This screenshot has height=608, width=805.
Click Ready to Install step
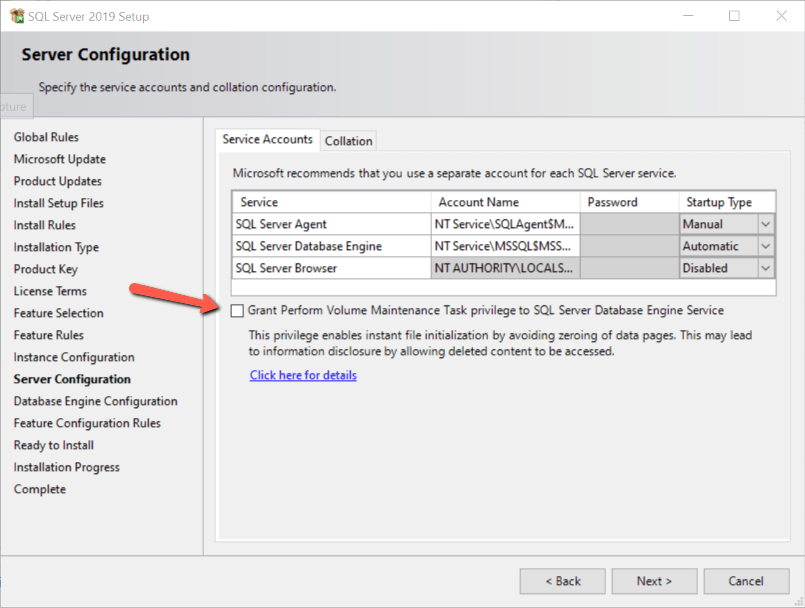[x=54, y=446]
